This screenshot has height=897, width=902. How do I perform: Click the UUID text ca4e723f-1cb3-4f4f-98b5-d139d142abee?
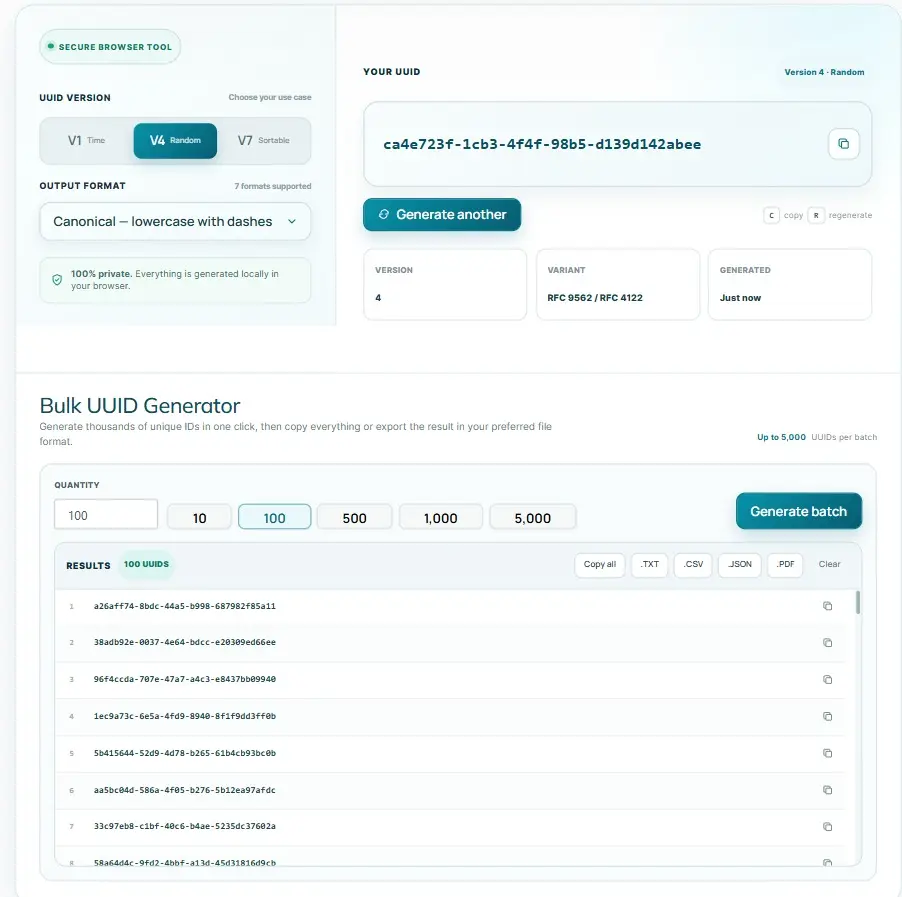[542, 144]
